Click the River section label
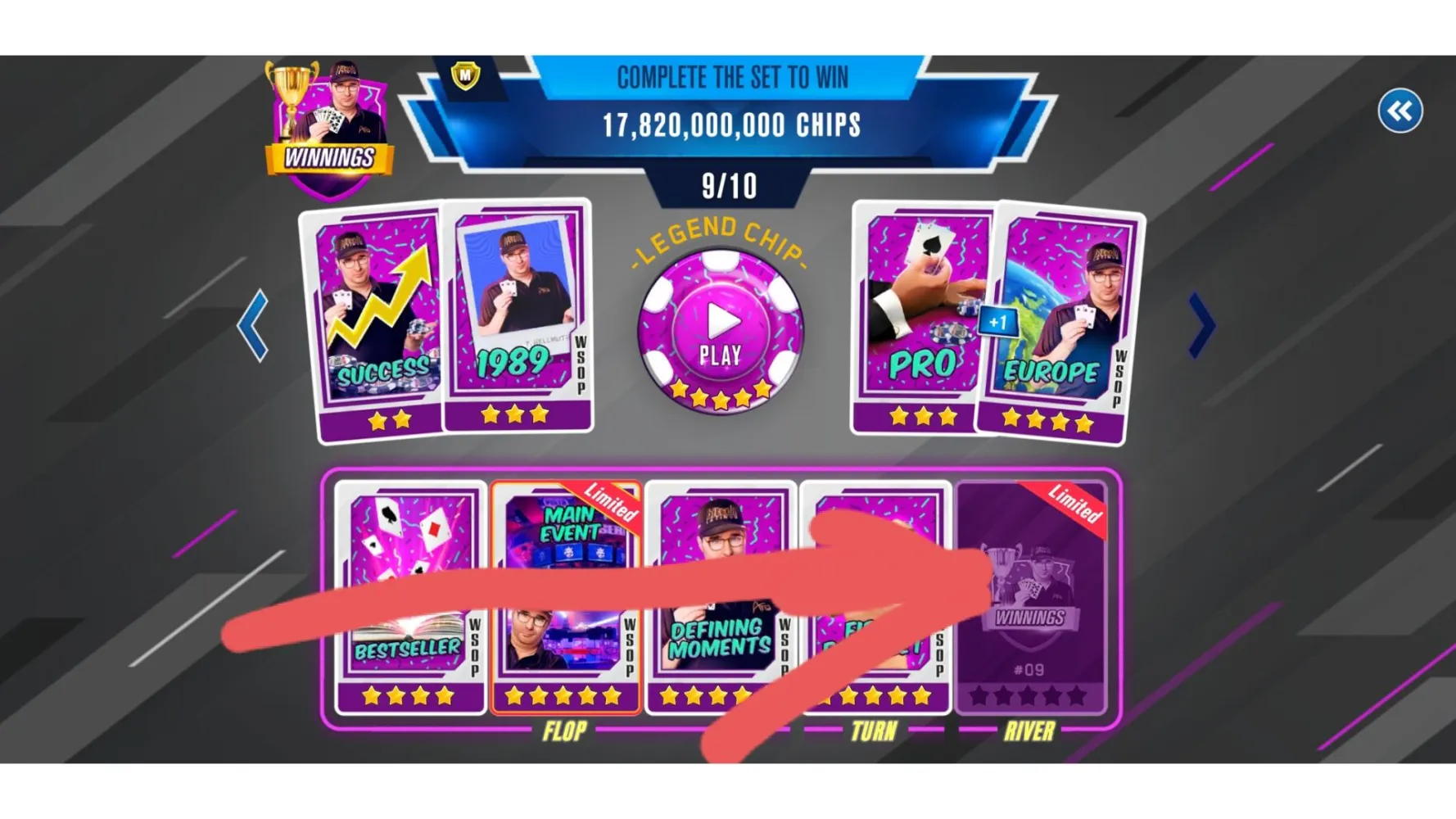This screenshot has height=819, width=1456. [x=1029, y=731]
